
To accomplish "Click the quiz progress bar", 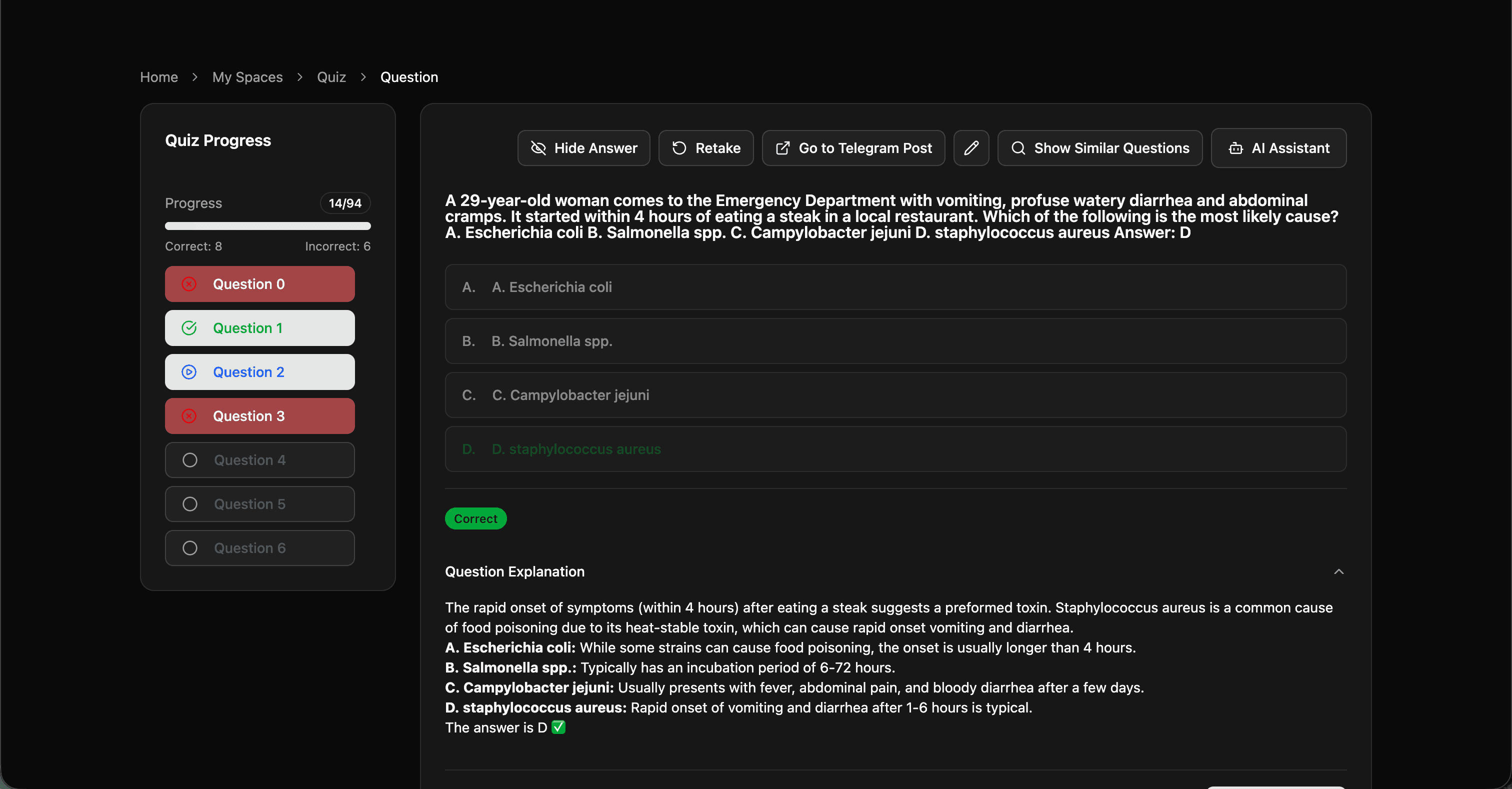I will pyautogui.click(x=267, y=226).
